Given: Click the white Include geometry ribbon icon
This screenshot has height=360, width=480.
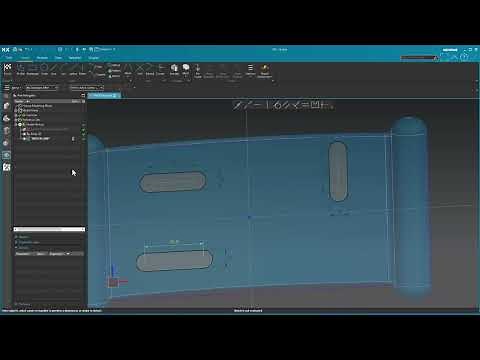Looking at the screenshot, I should pyautogui.click(x=174, y=69).
